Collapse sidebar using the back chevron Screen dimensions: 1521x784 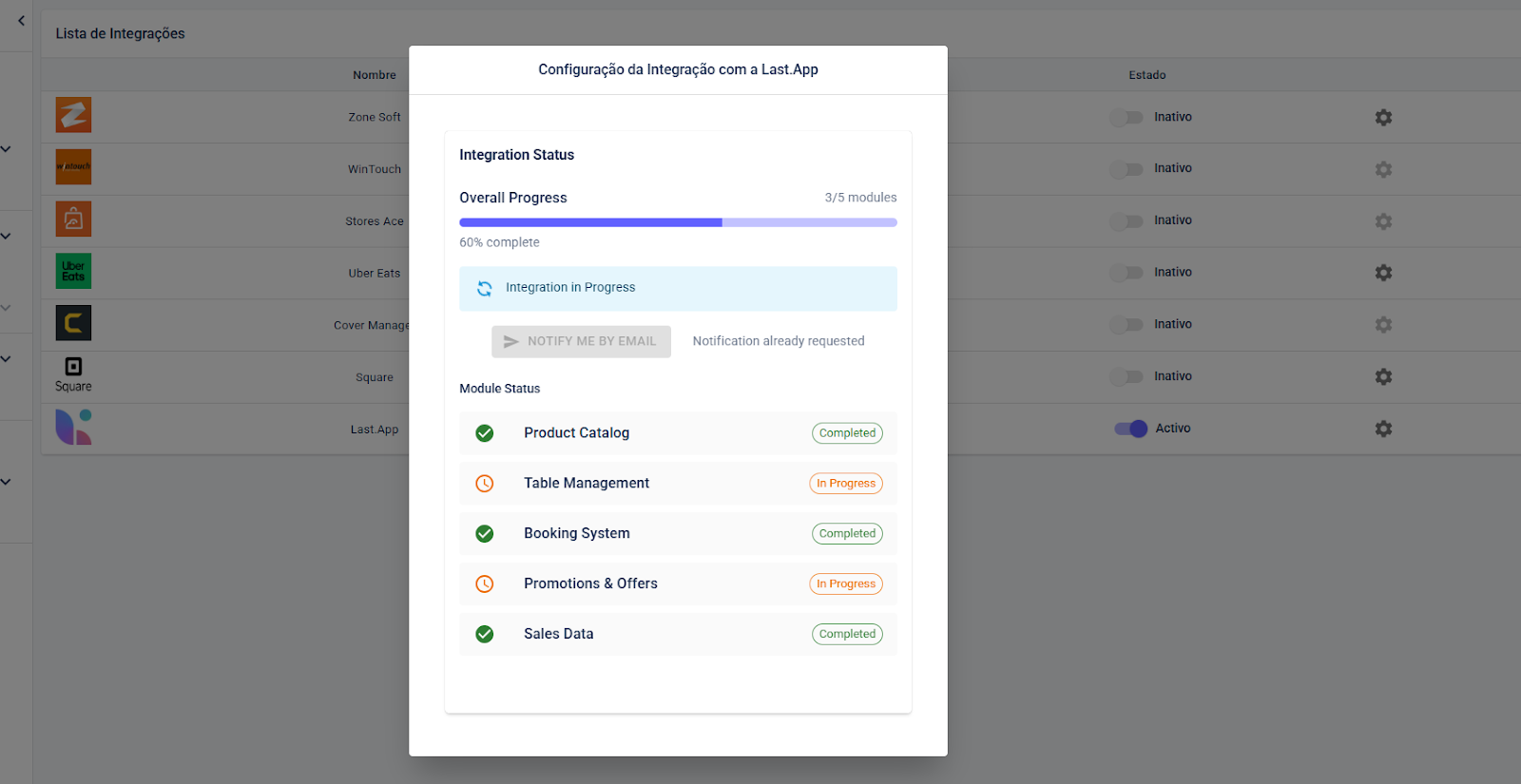[x=21, y=21]
